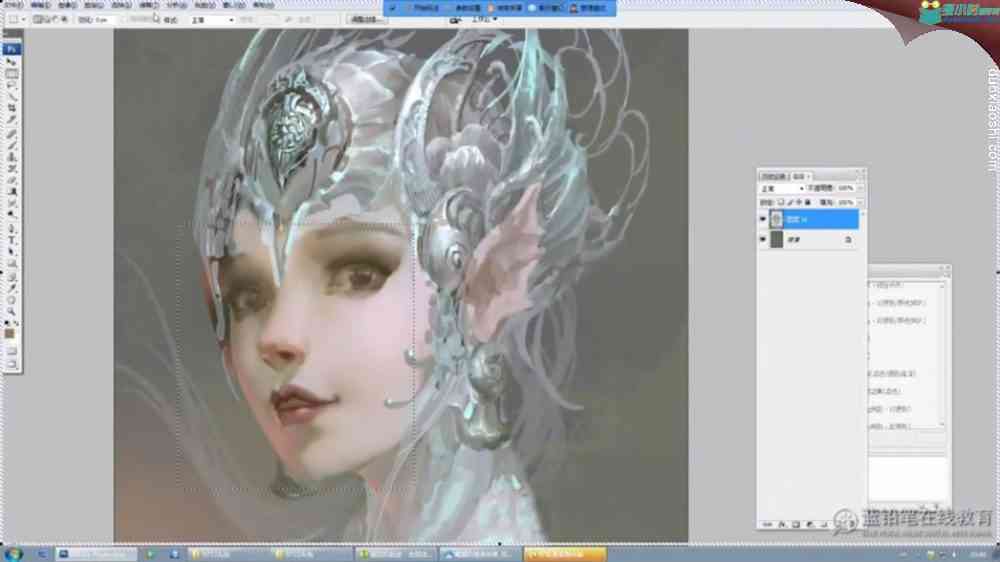Screen dimensions: 1000x562
Task: Select the Shape tool
Action: click(x=11, y=263)
